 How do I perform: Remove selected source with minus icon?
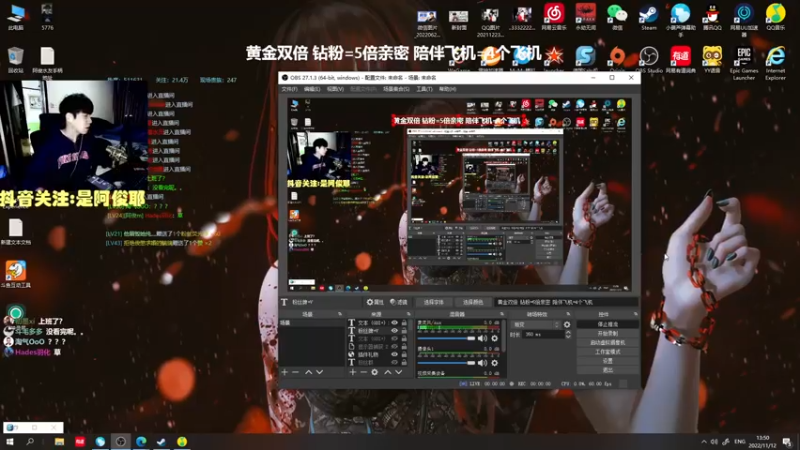coord(363,372)
